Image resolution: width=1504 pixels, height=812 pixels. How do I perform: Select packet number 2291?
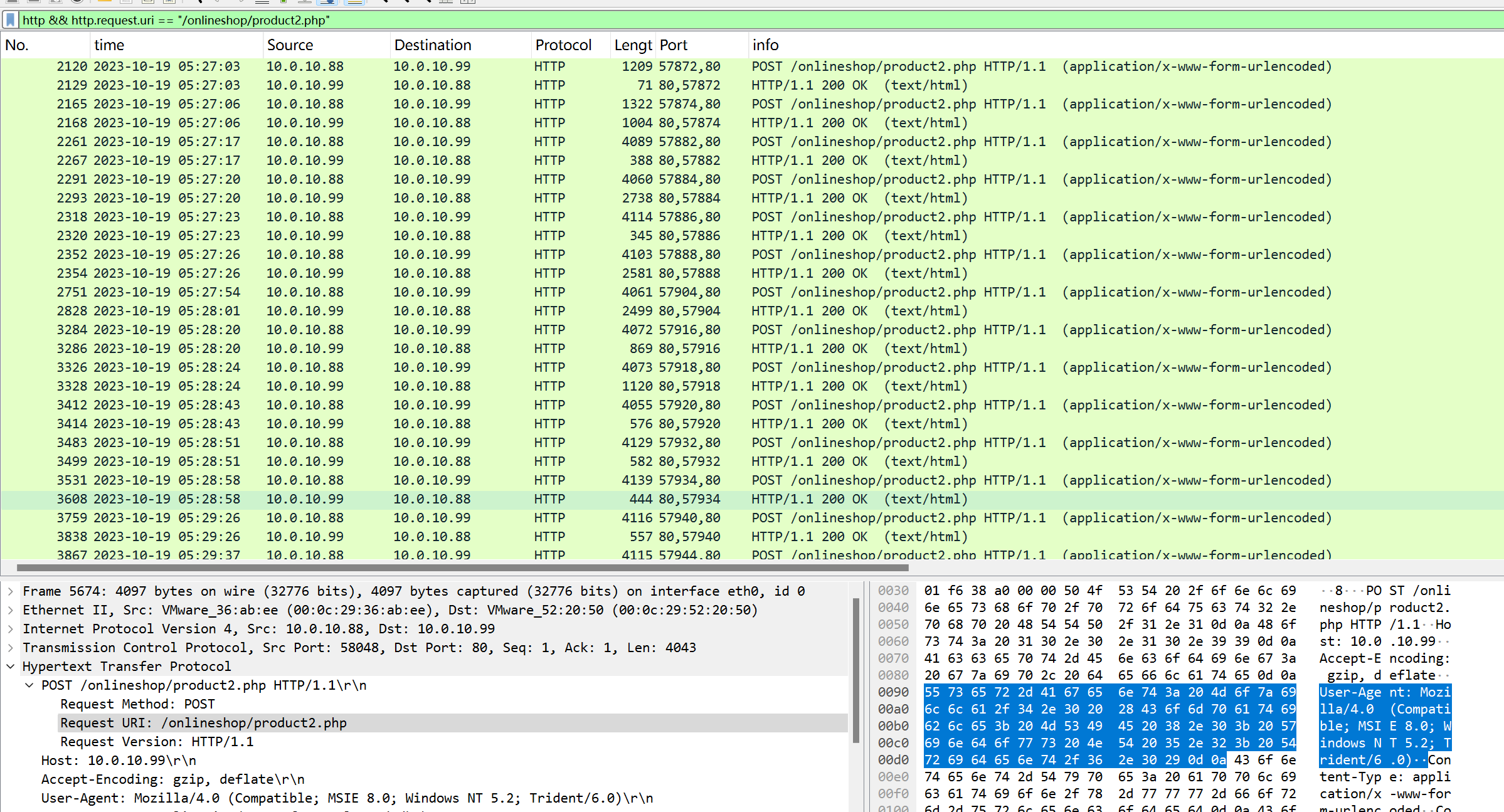pyautogui.click(x=752, y=179)
